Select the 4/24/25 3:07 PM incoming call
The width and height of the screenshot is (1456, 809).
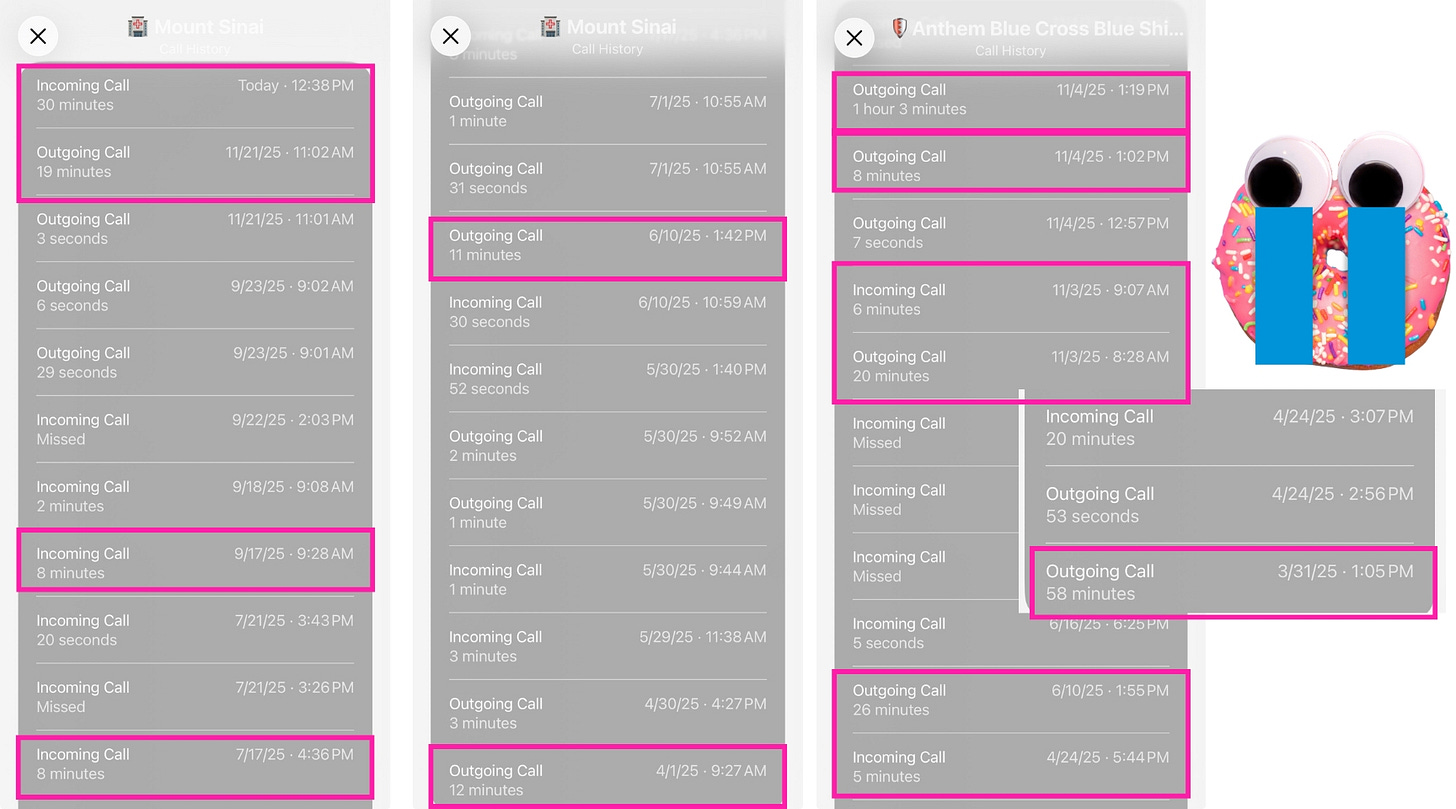coord(1230,428)
